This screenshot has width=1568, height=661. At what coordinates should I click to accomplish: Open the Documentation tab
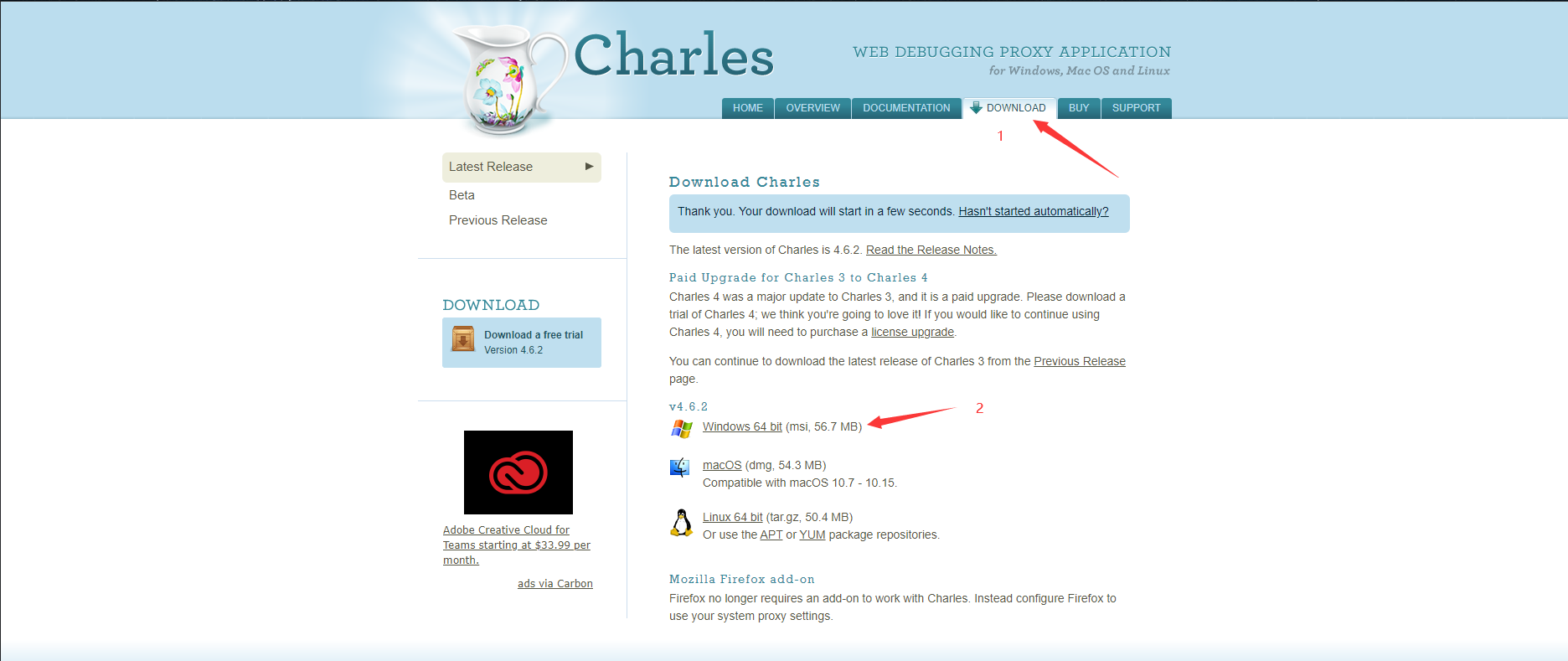[x=906, y=108]
